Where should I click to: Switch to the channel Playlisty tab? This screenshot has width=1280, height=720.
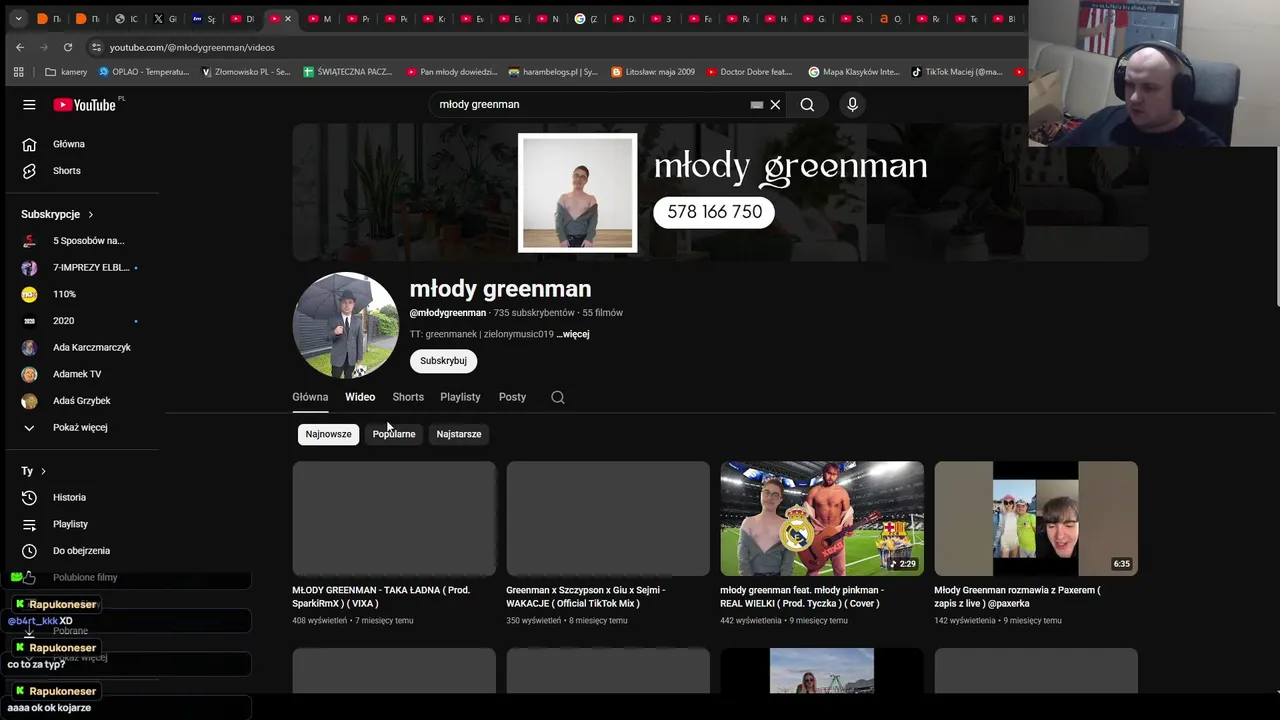tap(460, 397)
